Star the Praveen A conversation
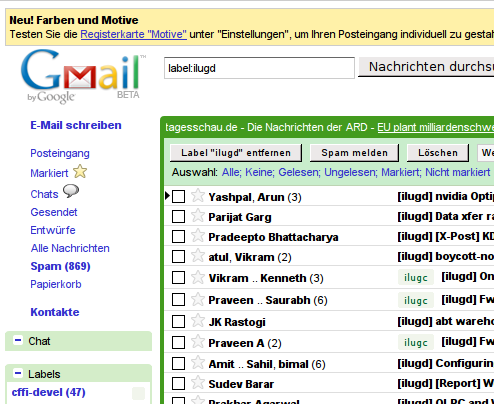 click(198, 342)
